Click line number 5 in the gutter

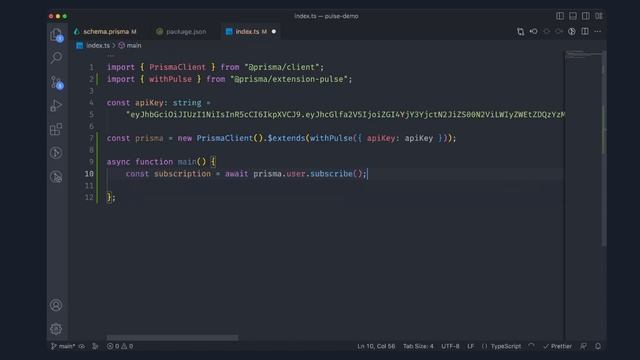tap(91, 114)
